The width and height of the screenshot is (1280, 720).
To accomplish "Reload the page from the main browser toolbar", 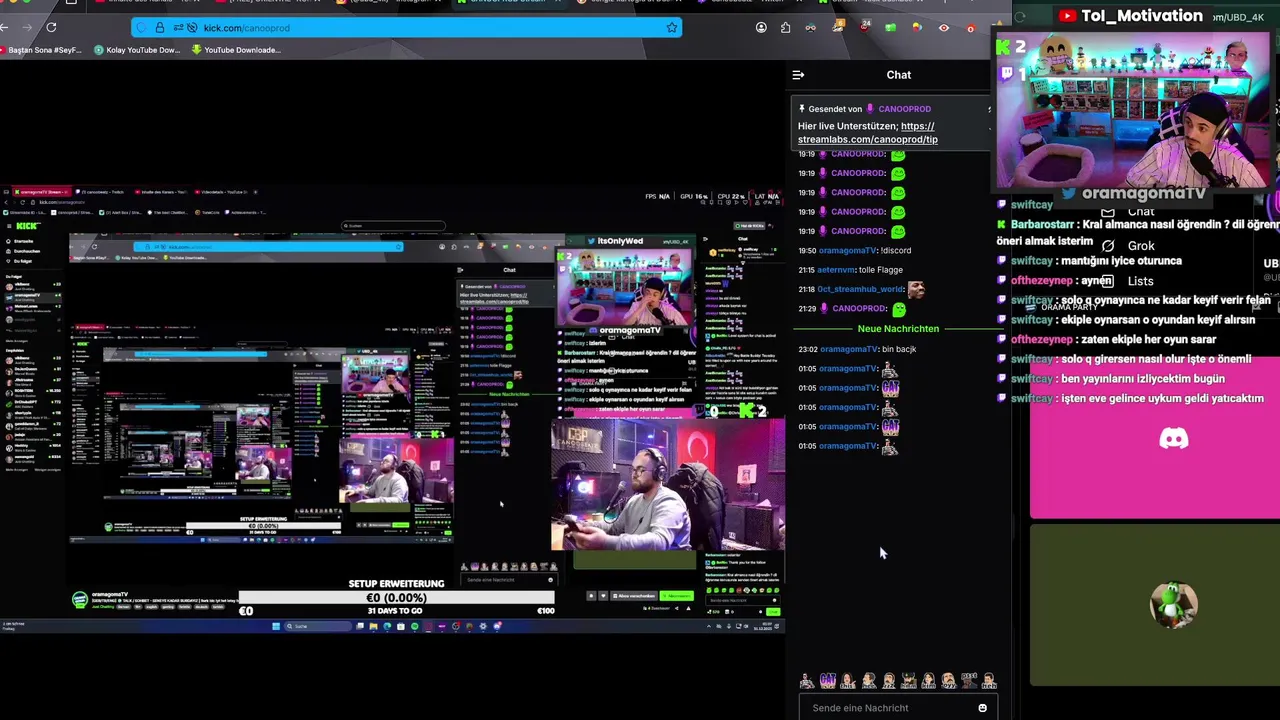I will pos(51,28).
